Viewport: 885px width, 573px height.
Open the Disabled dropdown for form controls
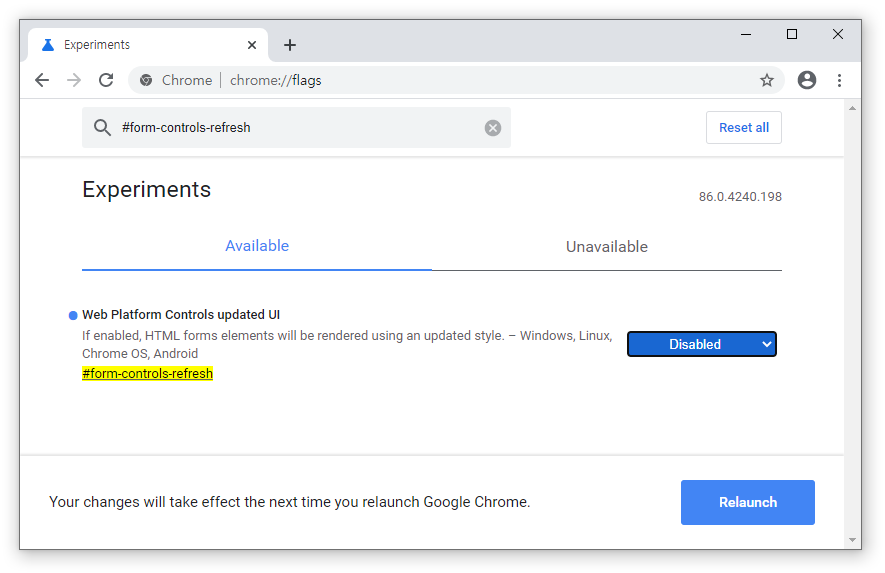[x=702, y=344]
